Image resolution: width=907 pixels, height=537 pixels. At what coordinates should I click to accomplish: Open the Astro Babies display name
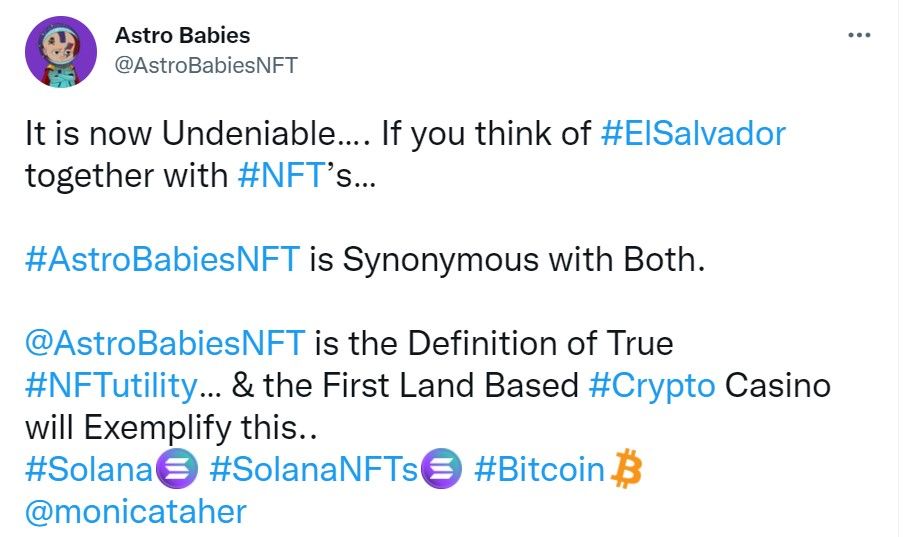pyautogui.click(x=183, y=36)
